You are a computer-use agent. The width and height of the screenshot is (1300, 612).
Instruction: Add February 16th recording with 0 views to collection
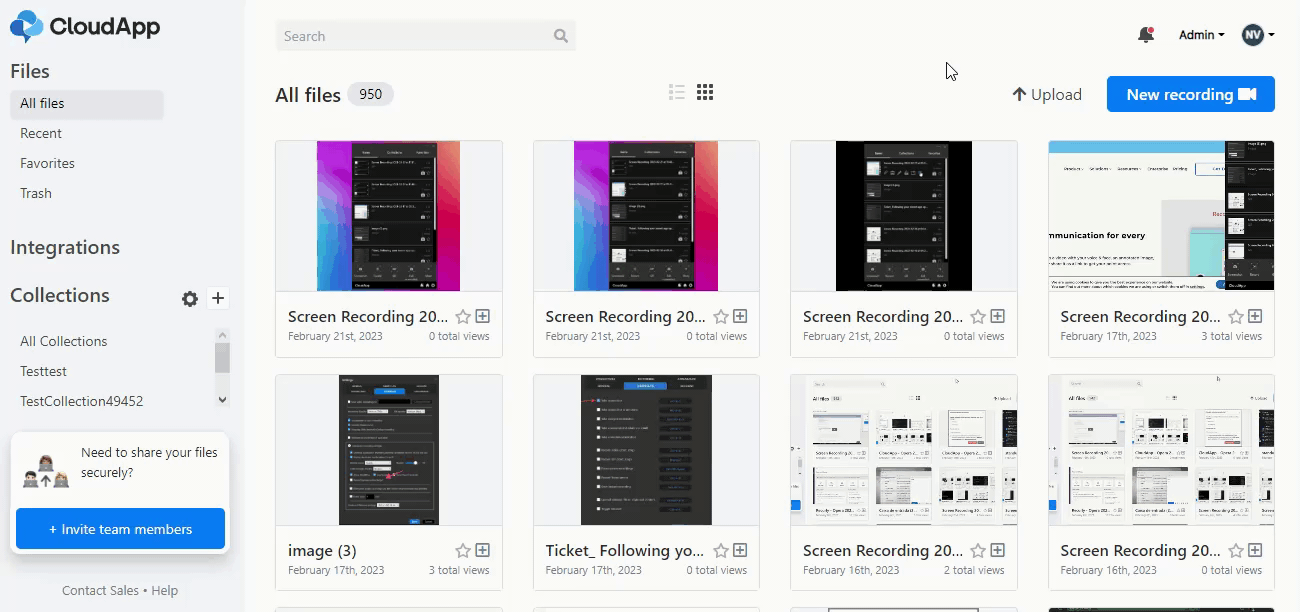[x=1255, y=550]
